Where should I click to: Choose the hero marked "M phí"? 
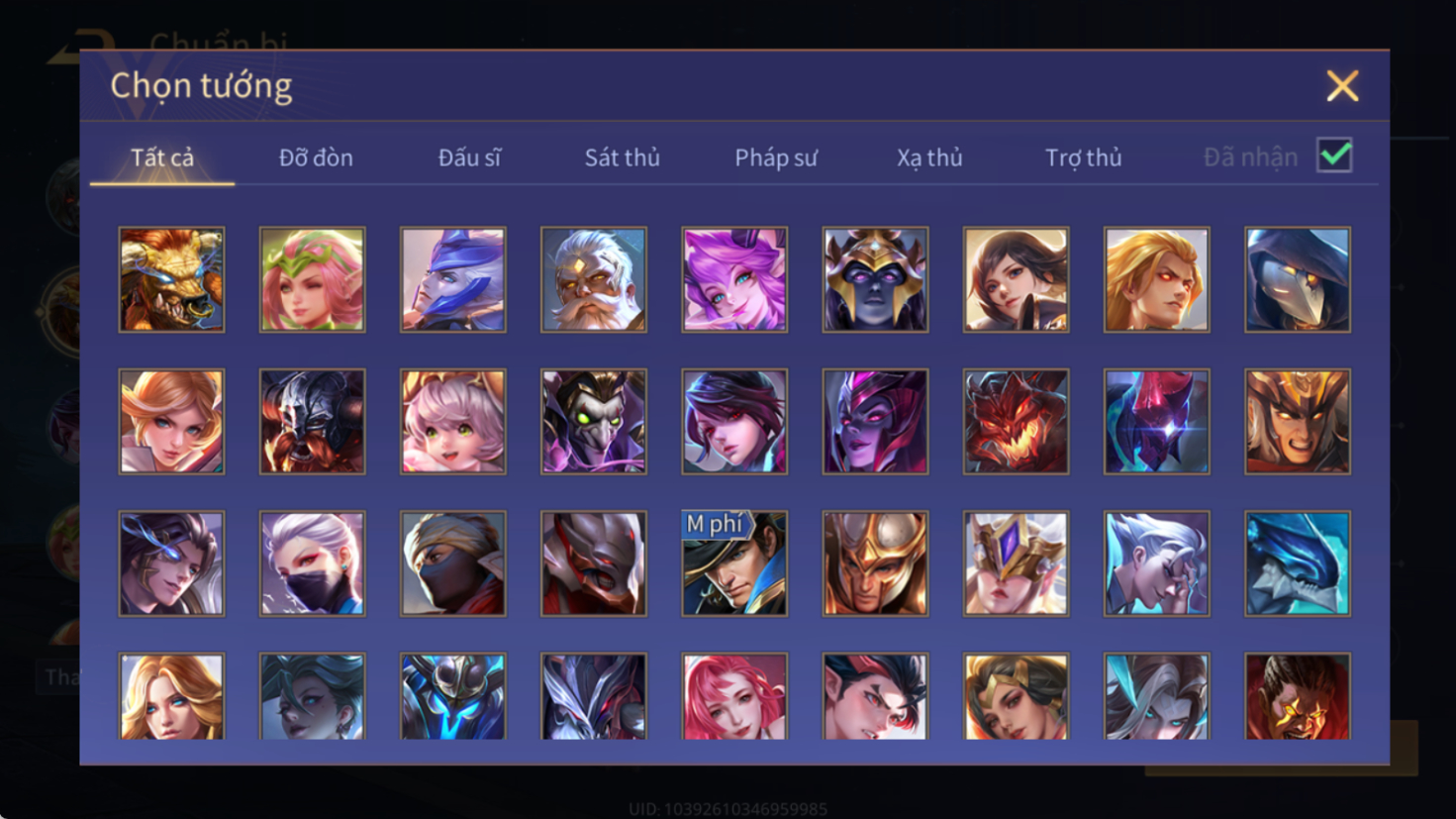pyautogui.click(x=734, y=563)
